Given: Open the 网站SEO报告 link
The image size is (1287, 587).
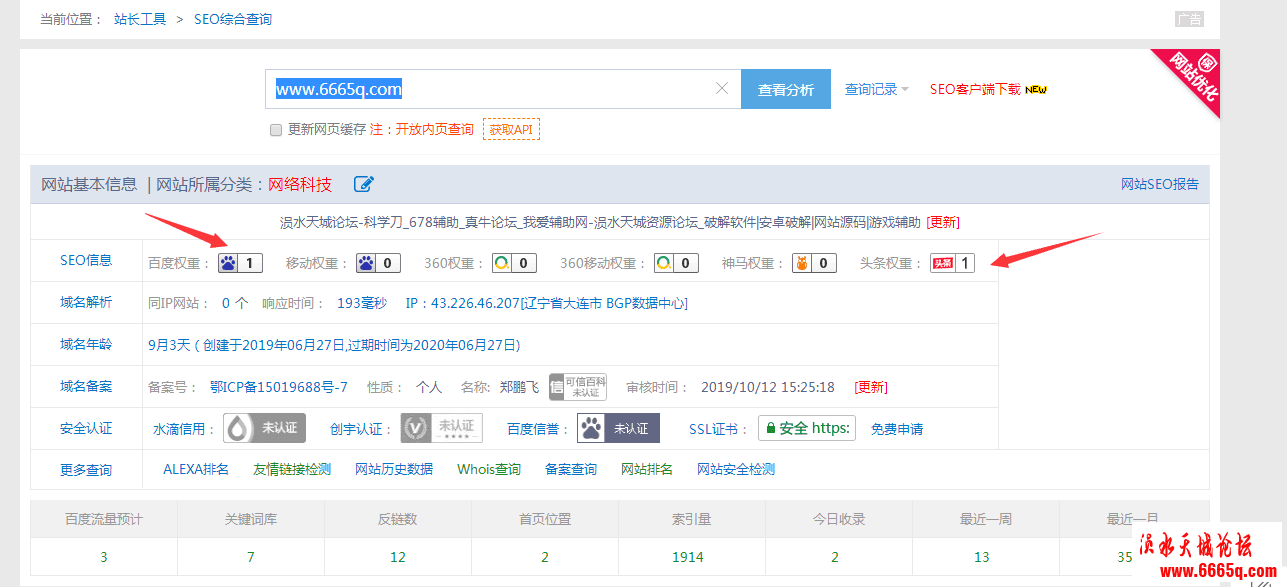Looking at the screenshot, I should coord(1160,184).
